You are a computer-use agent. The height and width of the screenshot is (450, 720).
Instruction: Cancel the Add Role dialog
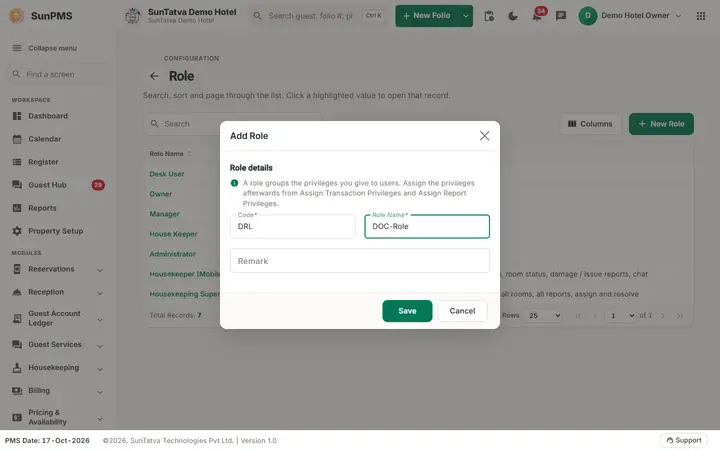pos(462,311)
